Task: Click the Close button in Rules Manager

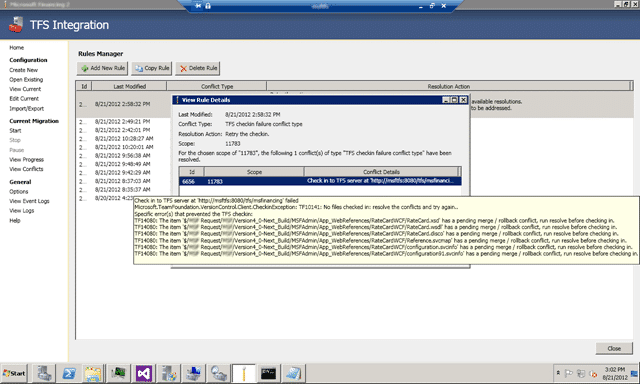Action: (614, 348)
